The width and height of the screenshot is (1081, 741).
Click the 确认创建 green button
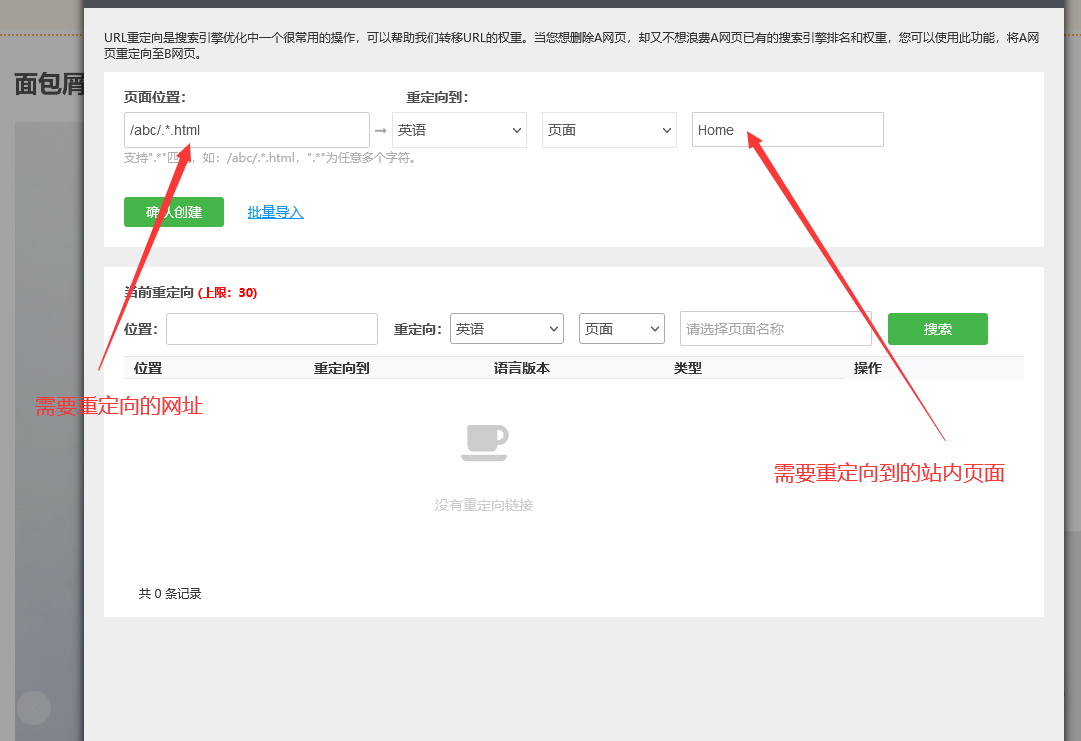173,212
